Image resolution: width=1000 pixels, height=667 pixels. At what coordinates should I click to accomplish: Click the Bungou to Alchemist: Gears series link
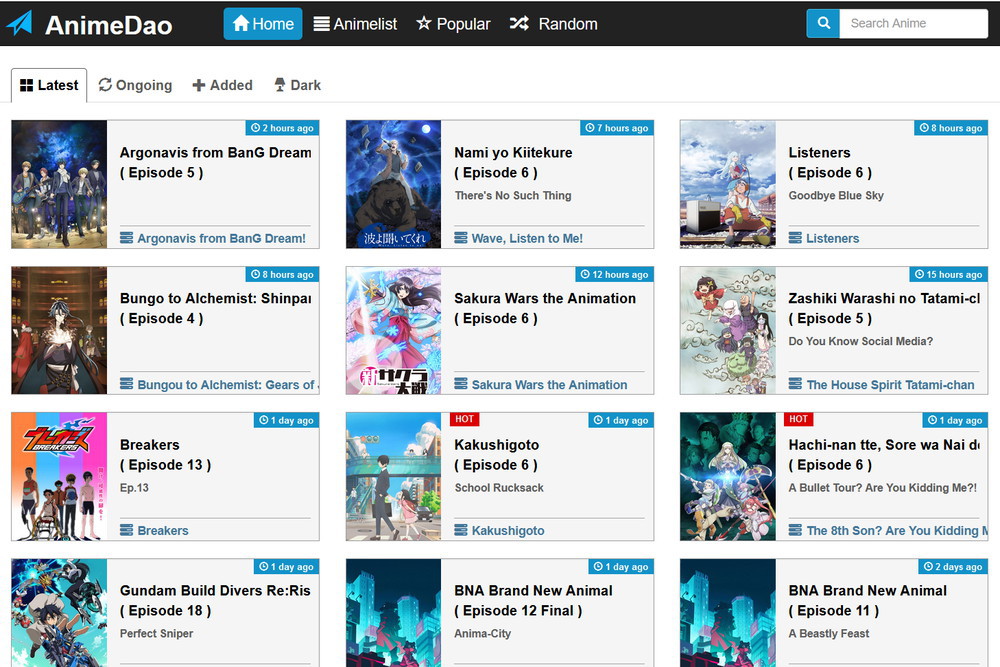(228, 385)
